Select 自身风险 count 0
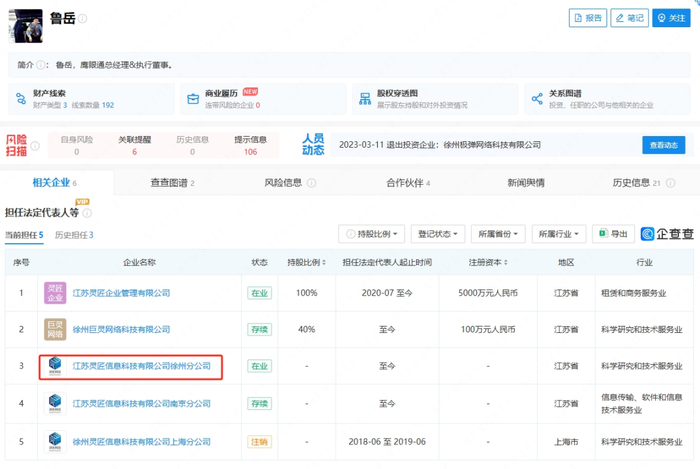Screen dimensions: 700x469 77,152
